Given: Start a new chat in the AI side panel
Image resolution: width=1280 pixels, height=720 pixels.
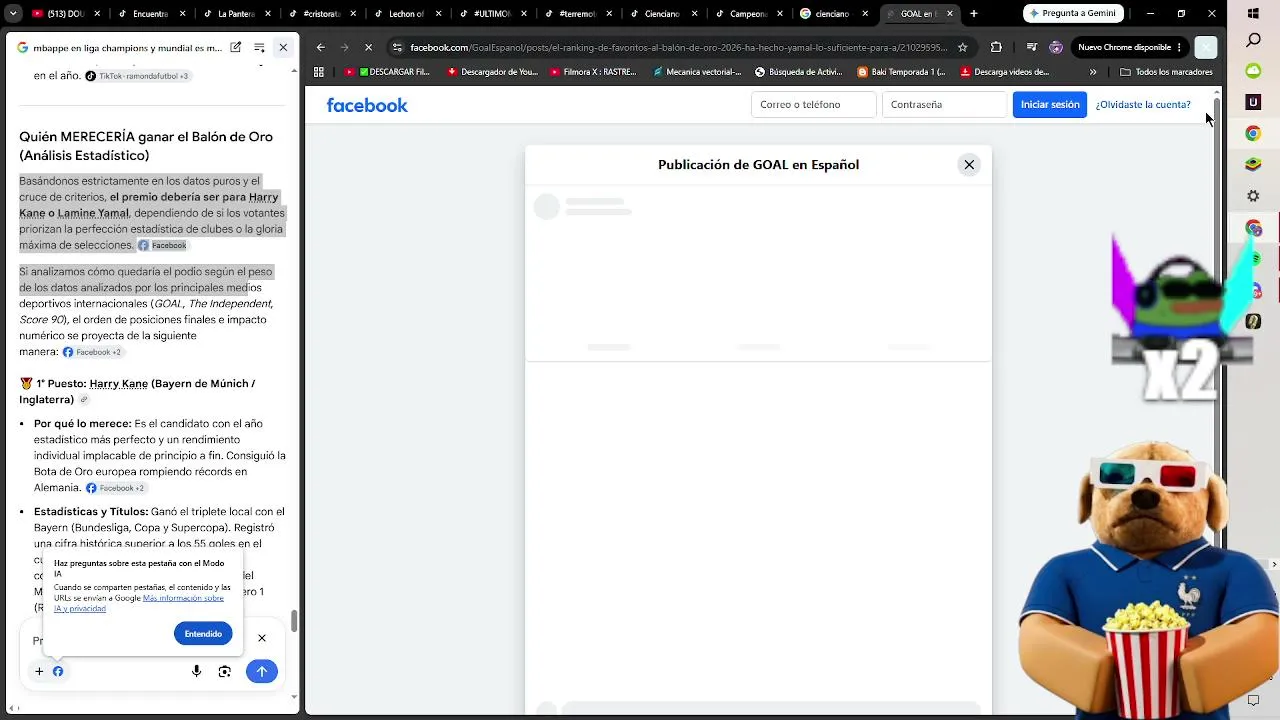Looking at the screenshot, I should (x=236, y=47).
